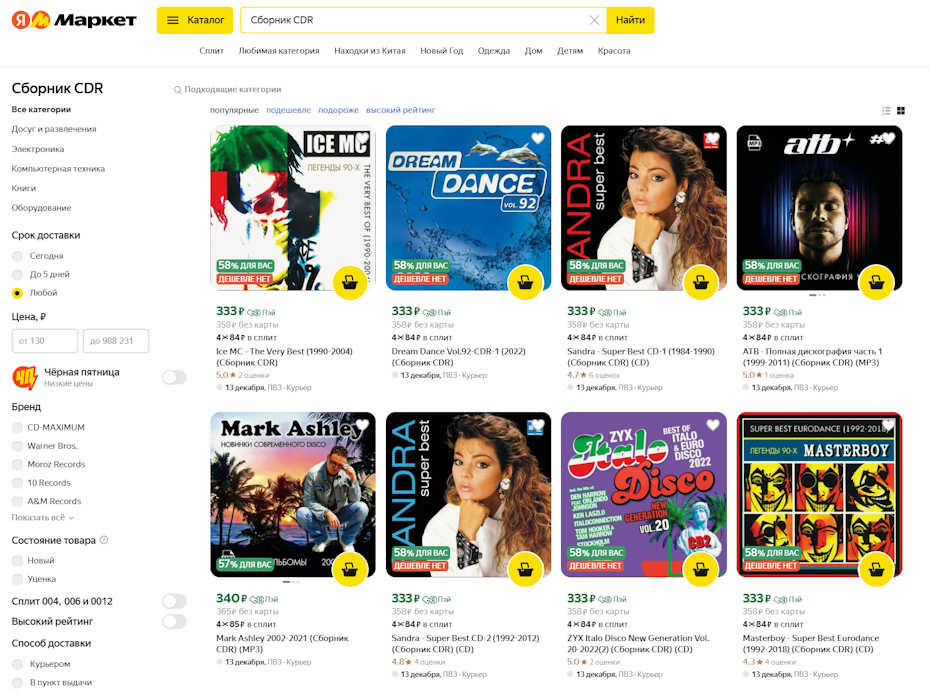
Task: Favorite Masterboy album heart icon
Action: point(888,425)
